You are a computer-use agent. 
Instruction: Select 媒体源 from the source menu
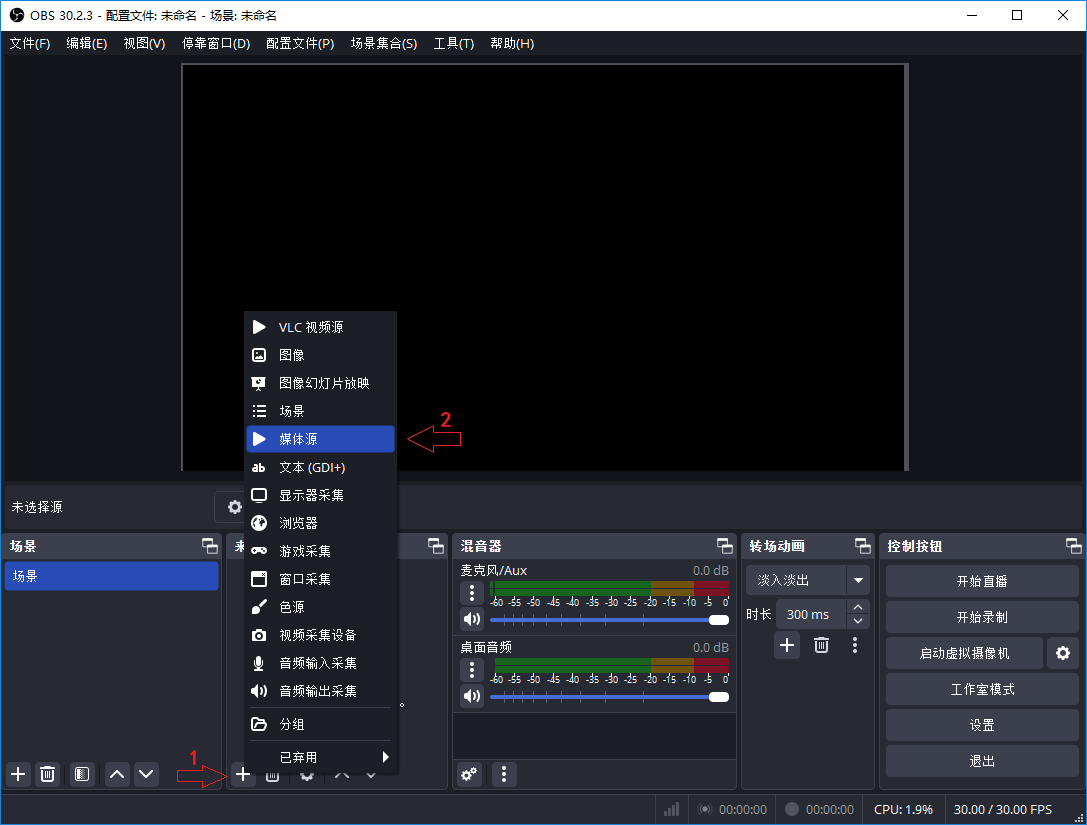(x=320, y=439)
